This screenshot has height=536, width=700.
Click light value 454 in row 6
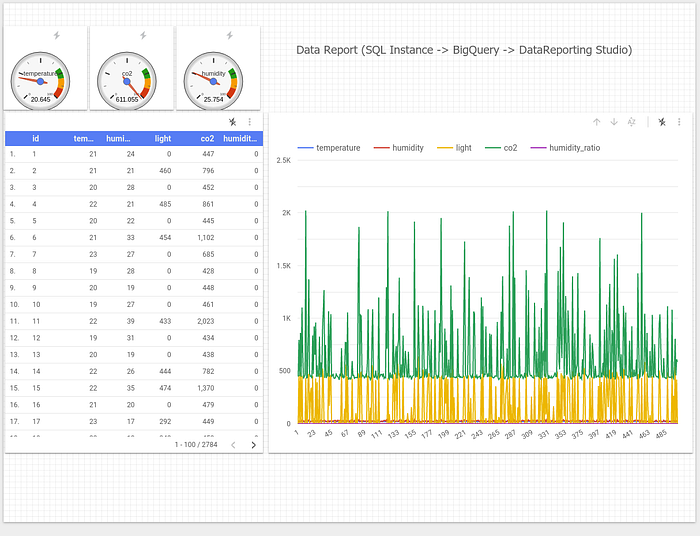165,237
